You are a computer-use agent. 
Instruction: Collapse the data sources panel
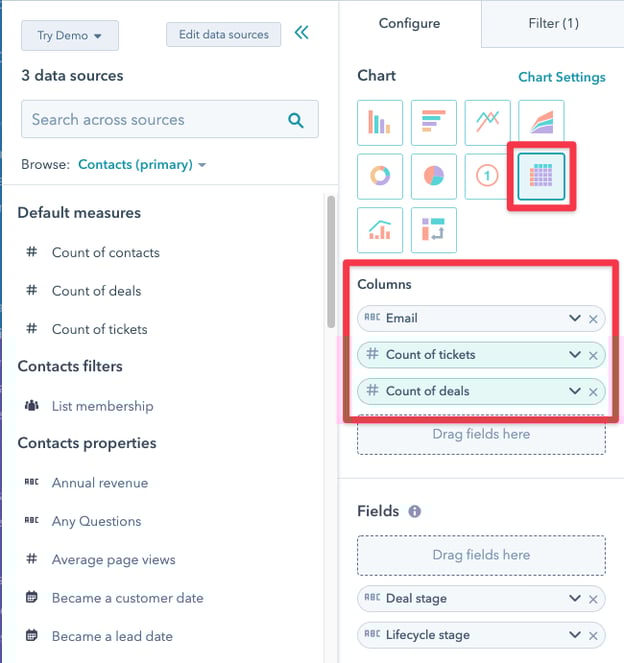[x=301, y=34]
